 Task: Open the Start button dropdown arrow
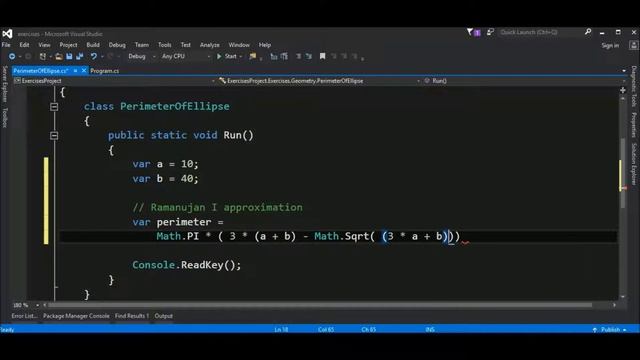[x=241, y=56]
